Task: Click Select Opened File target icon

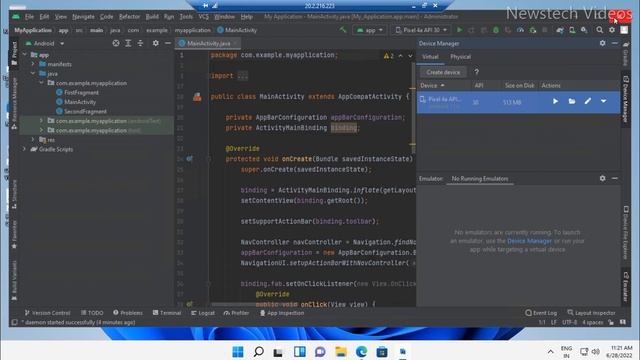Action: [x=116, y=43]
